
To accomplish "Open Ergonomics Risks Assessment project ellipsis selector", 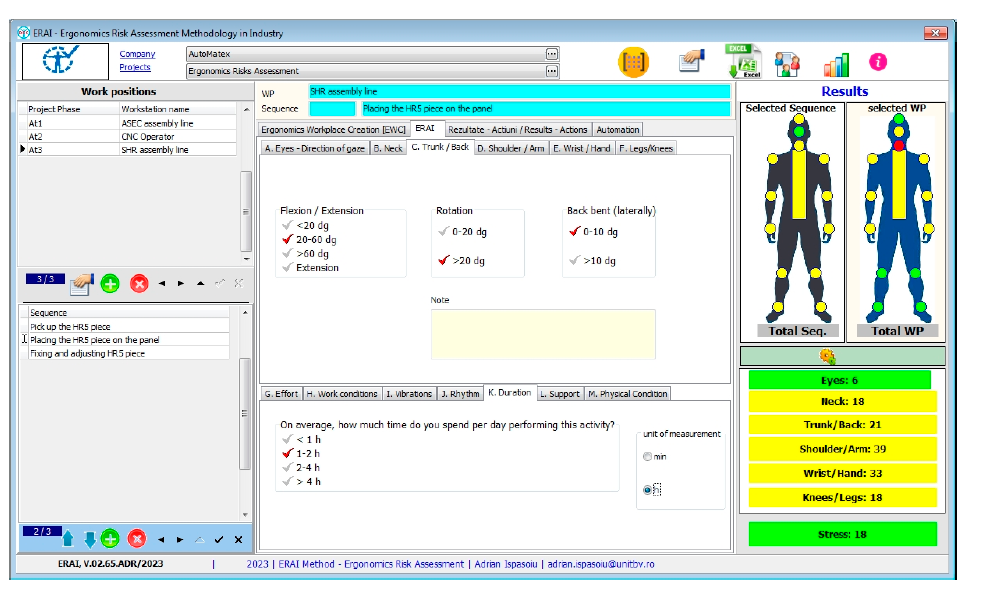I will 552,71.
